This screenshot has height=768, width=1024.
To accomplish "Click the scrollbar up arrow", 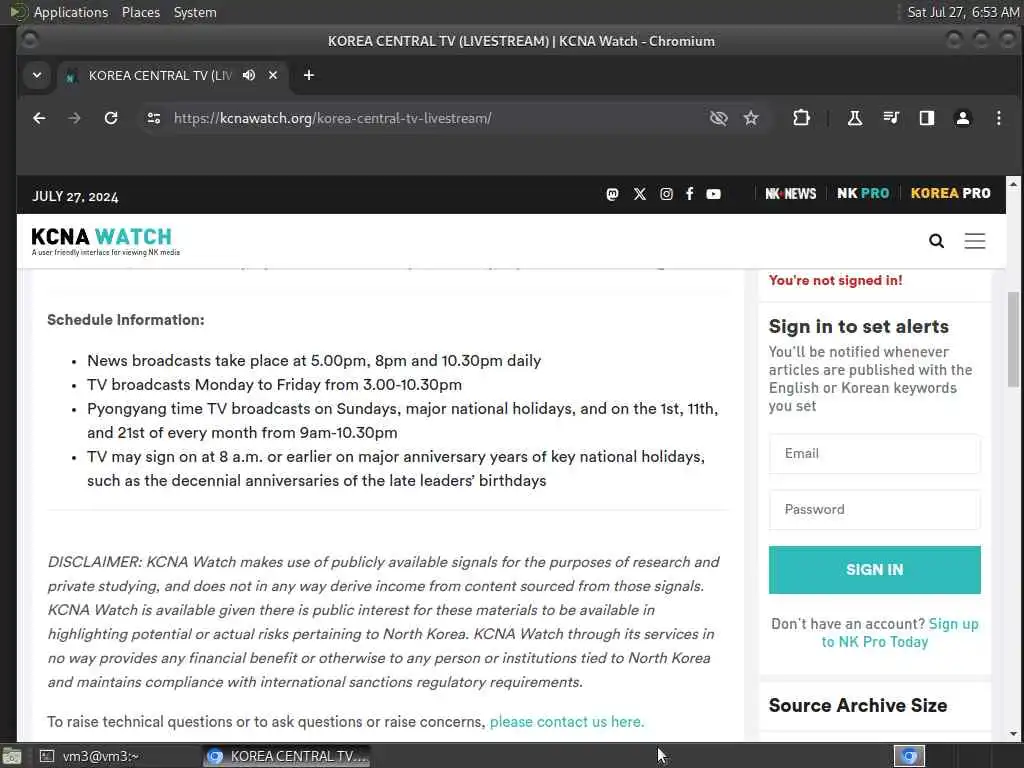I will 1014,183.
